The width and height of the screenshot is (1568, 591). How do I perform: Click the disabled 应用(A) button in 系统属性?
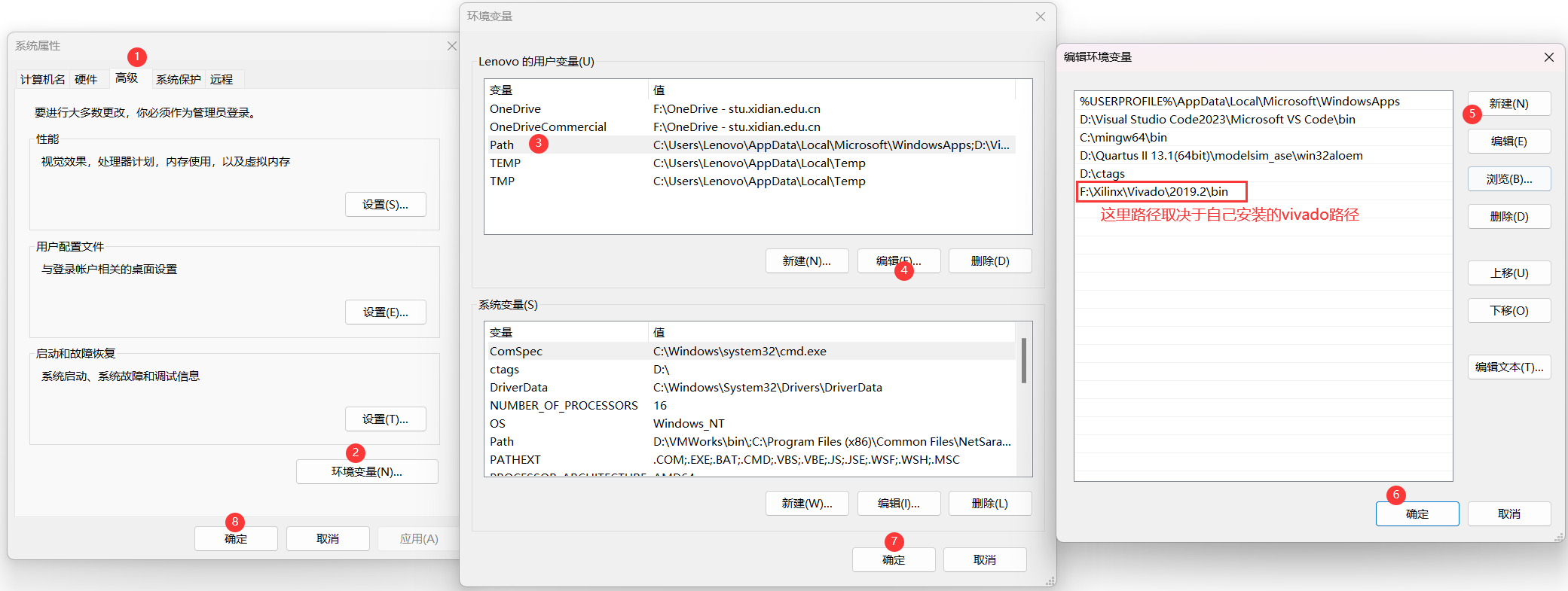point(419,539)
